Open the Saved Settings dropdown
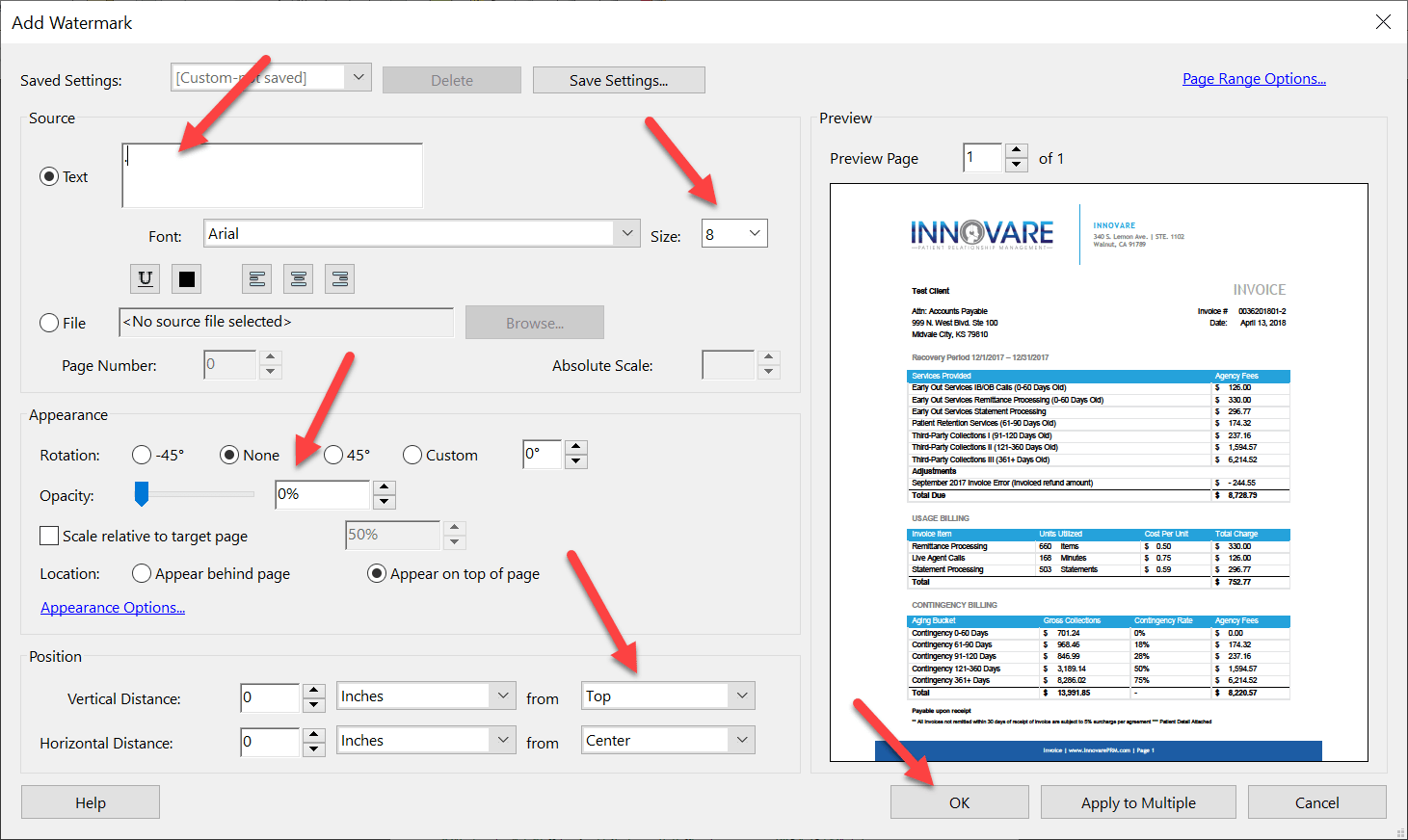Image resolution: width=1408 pixels, height=840 pixels. tap(360, 77)
